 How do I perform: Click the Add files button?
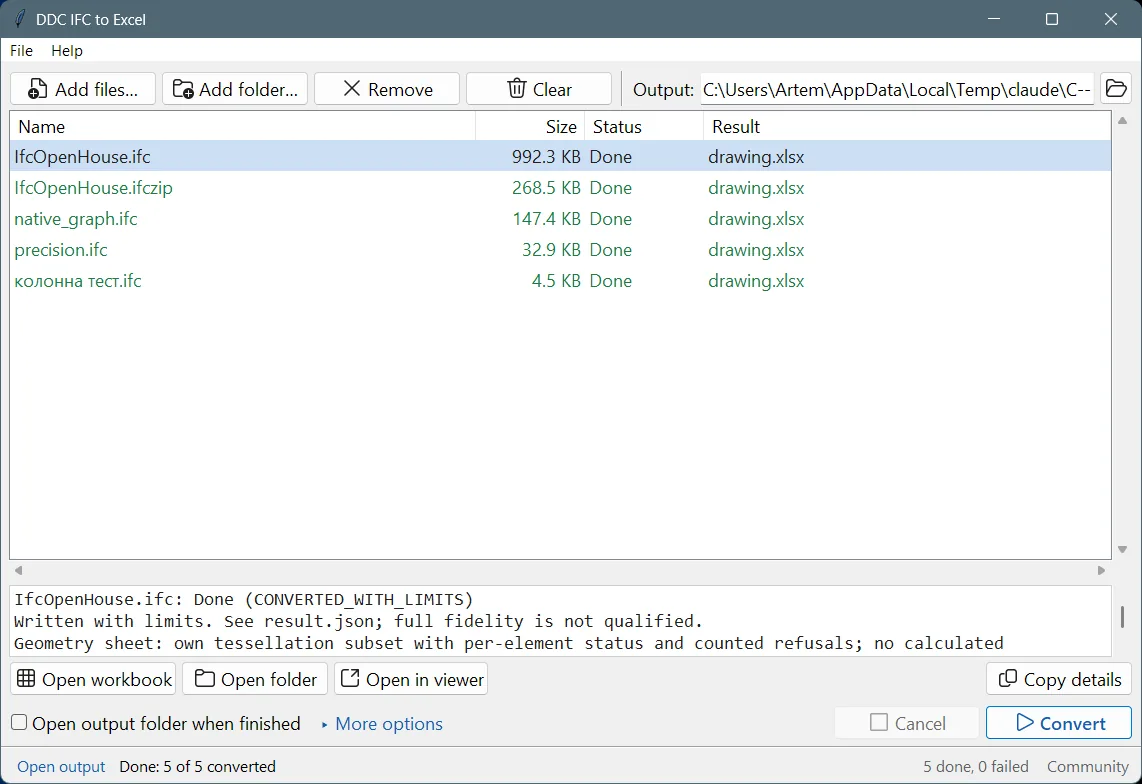click(83, 89)
